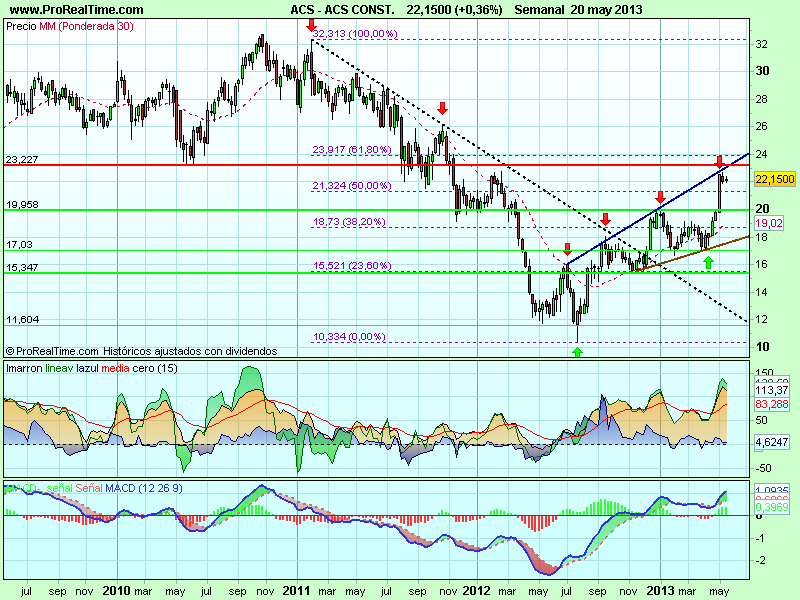Click the '2013' year label on time axis
This screenshot has width=800, height=600.
pos(661,591)
